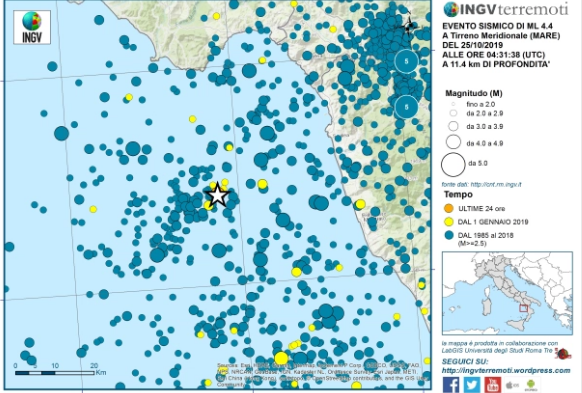Click the 'da 5.0' magnitude legend circle
The image size is (582, 393).
[453, 164]
